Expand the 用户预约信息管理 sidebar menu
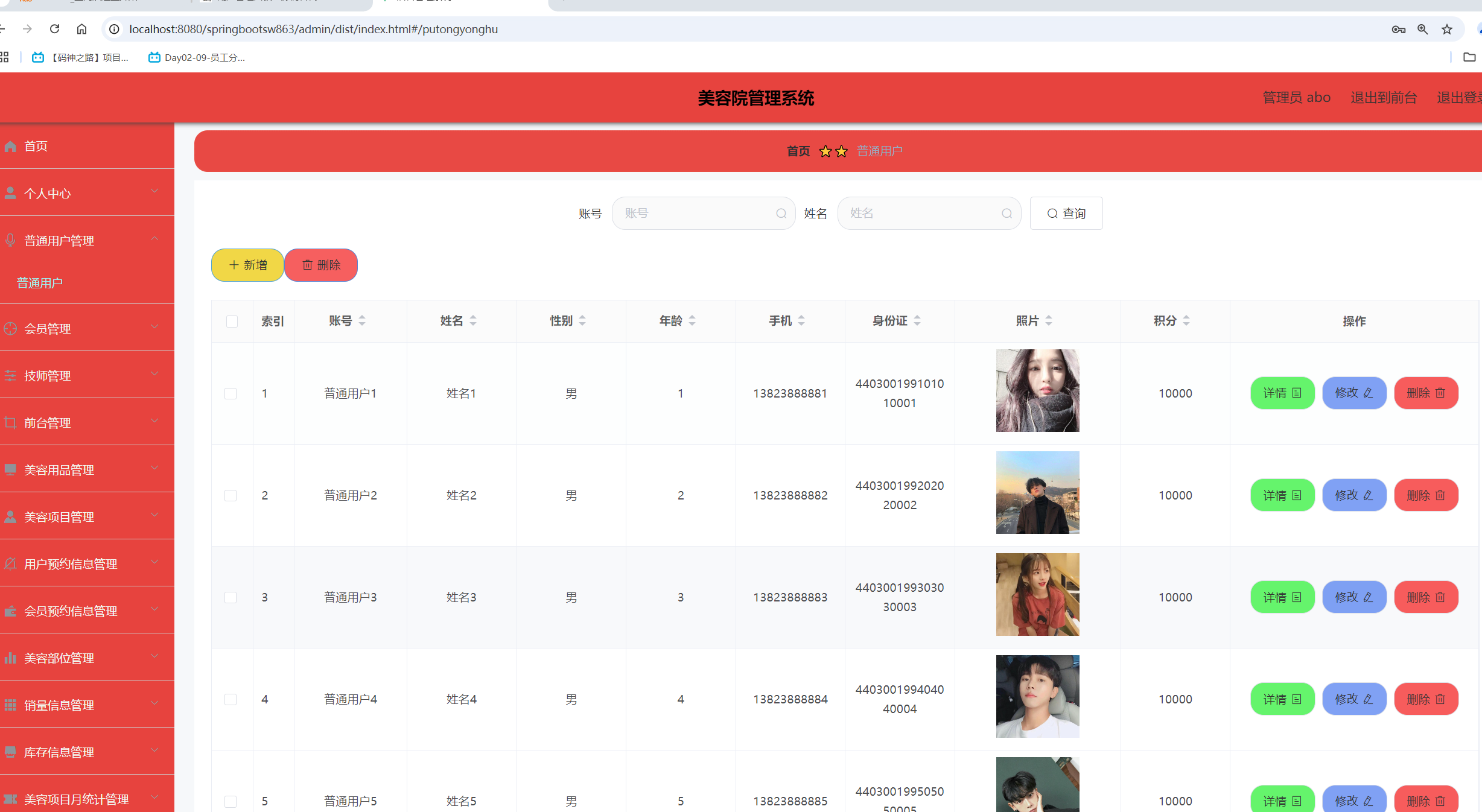Image resolution: width=1482 pixels, height=812 pixels. pos(87,563)
